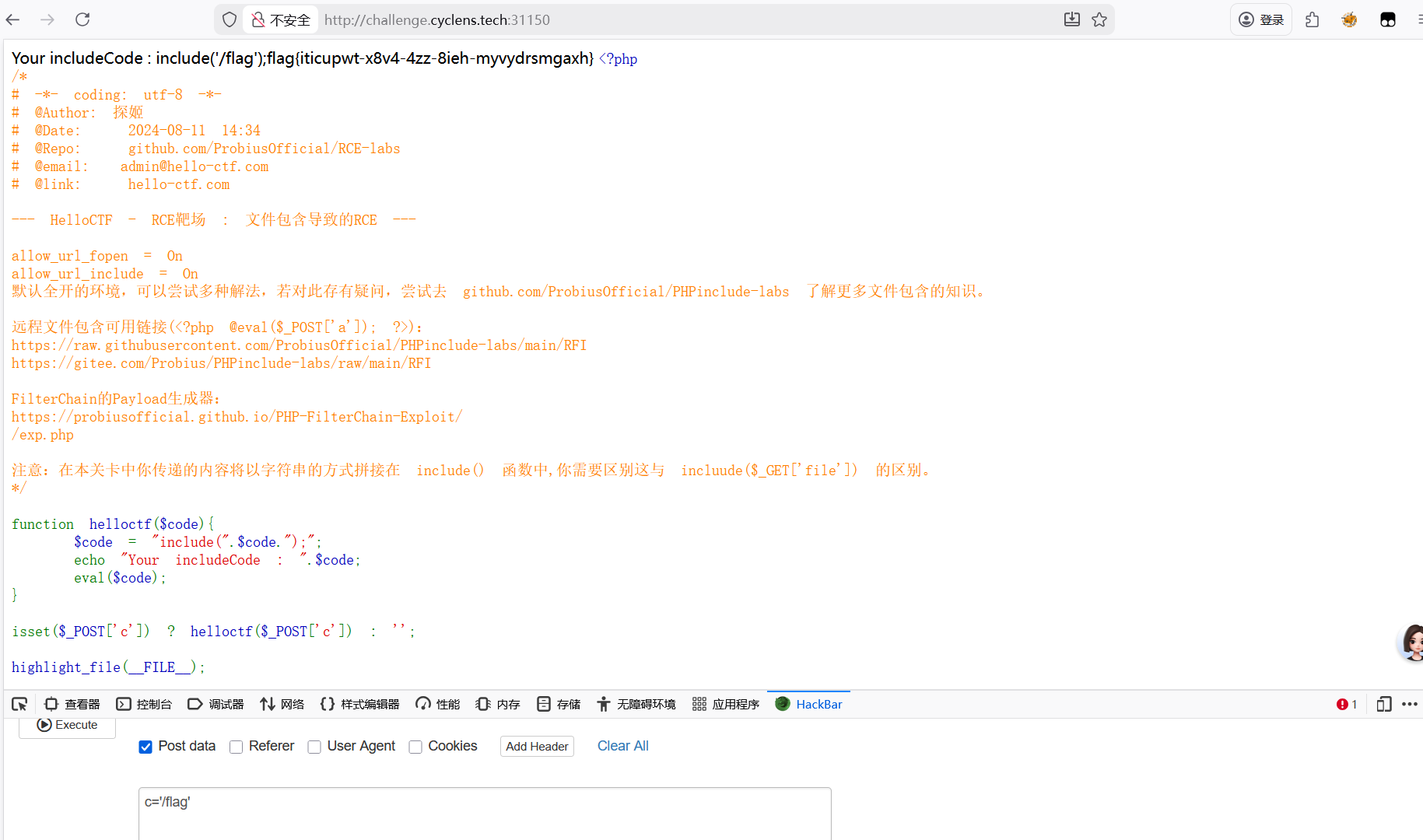Select the HackBar tab

tap(809, 704)
